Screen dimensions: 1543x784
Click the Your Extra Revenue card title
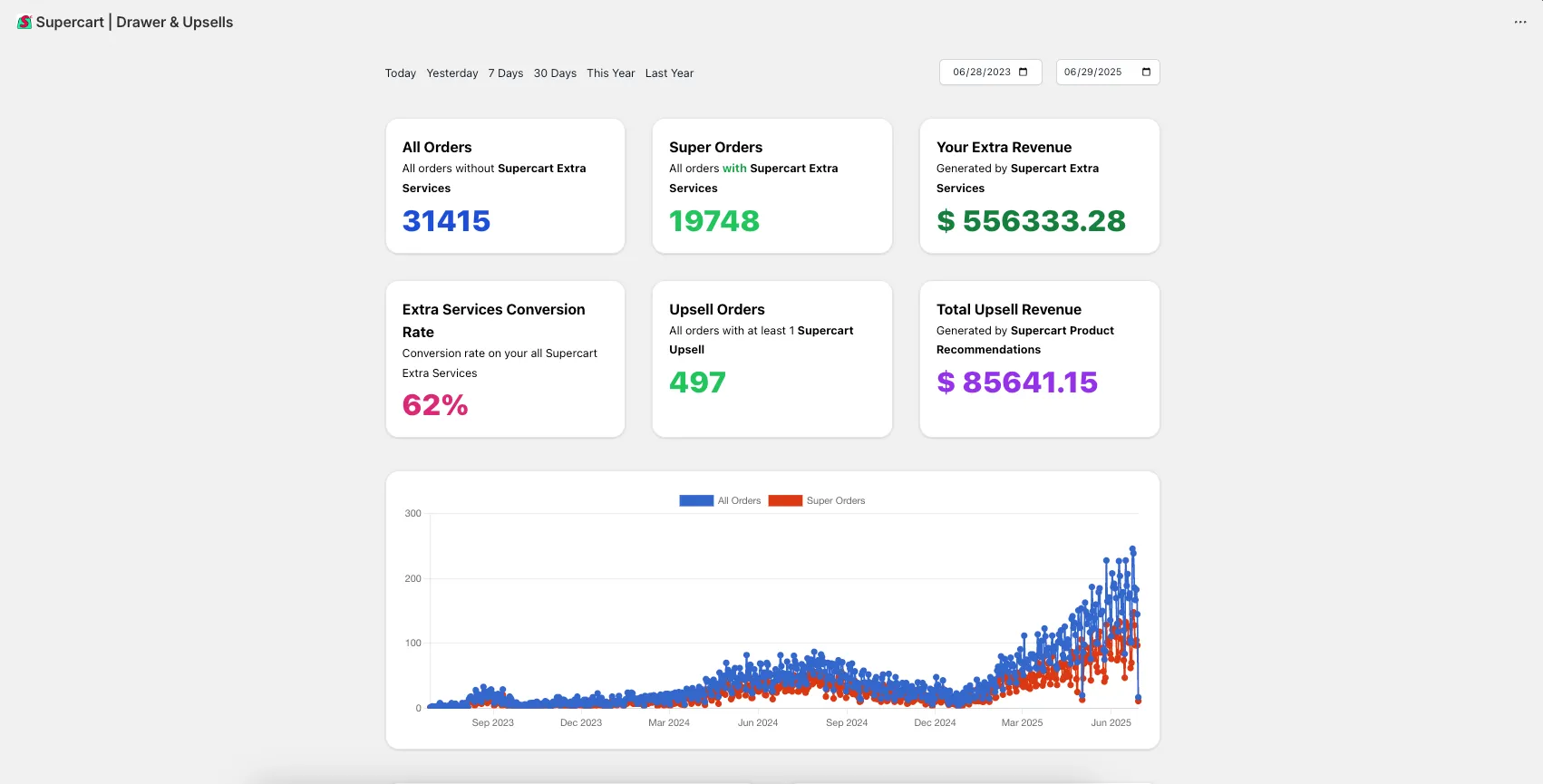[x=1004, y=147]
